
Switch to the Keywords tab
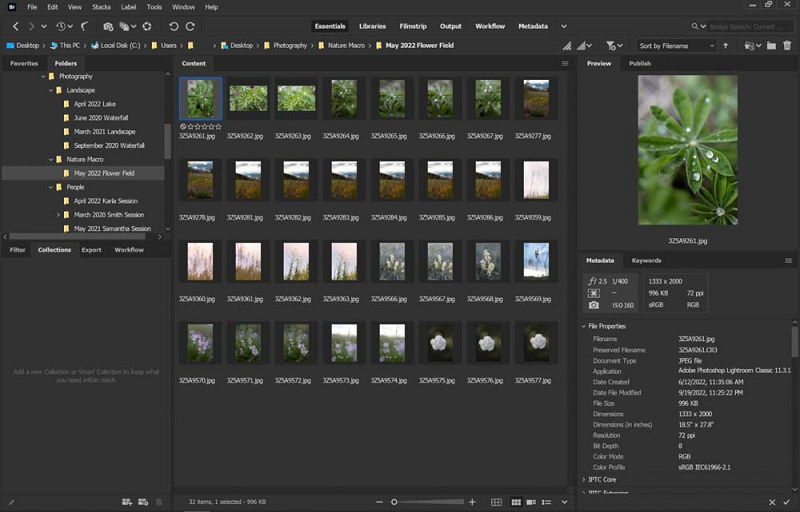[x=646, y=260]
